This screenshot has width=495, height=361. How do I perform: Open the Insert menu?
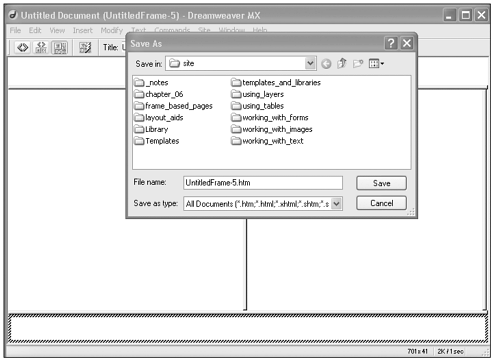(83, 30)
